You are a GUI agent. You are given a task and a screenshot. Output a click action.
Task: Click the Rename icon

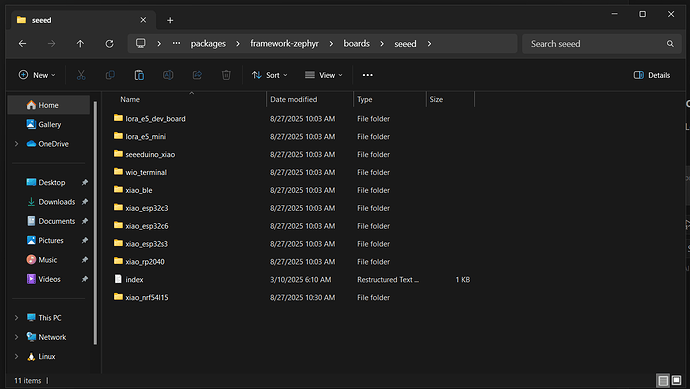click(168, 75)
